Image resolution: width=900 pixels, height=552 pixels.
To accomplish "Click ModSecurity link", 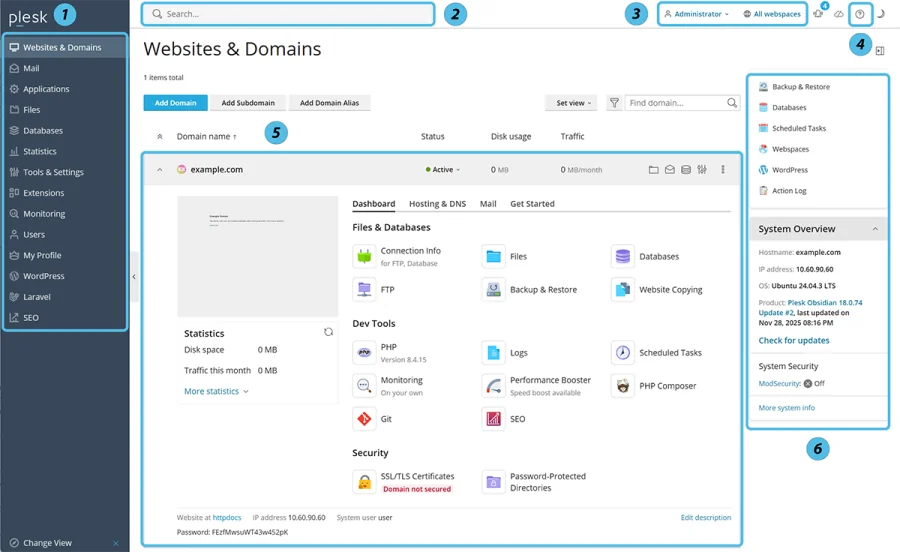I will (779, 383).
